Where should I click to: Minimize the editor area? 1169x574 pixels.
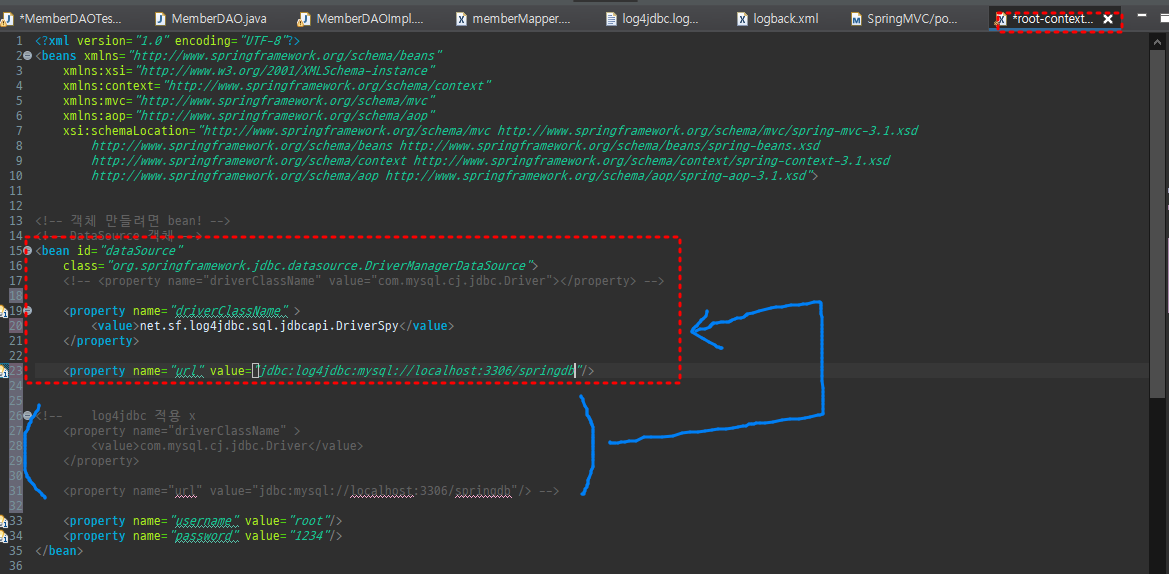coord(1141,15)
